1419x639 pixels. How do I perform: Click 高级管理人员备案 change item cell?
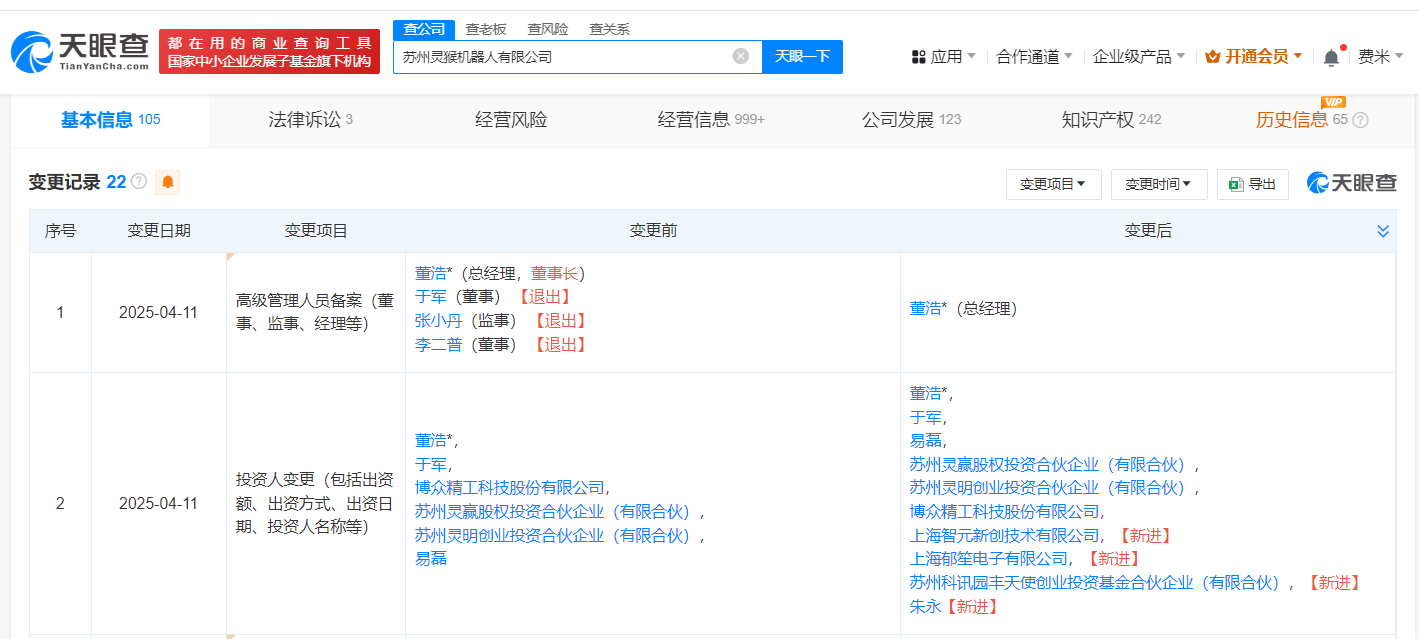coord(315,312)
